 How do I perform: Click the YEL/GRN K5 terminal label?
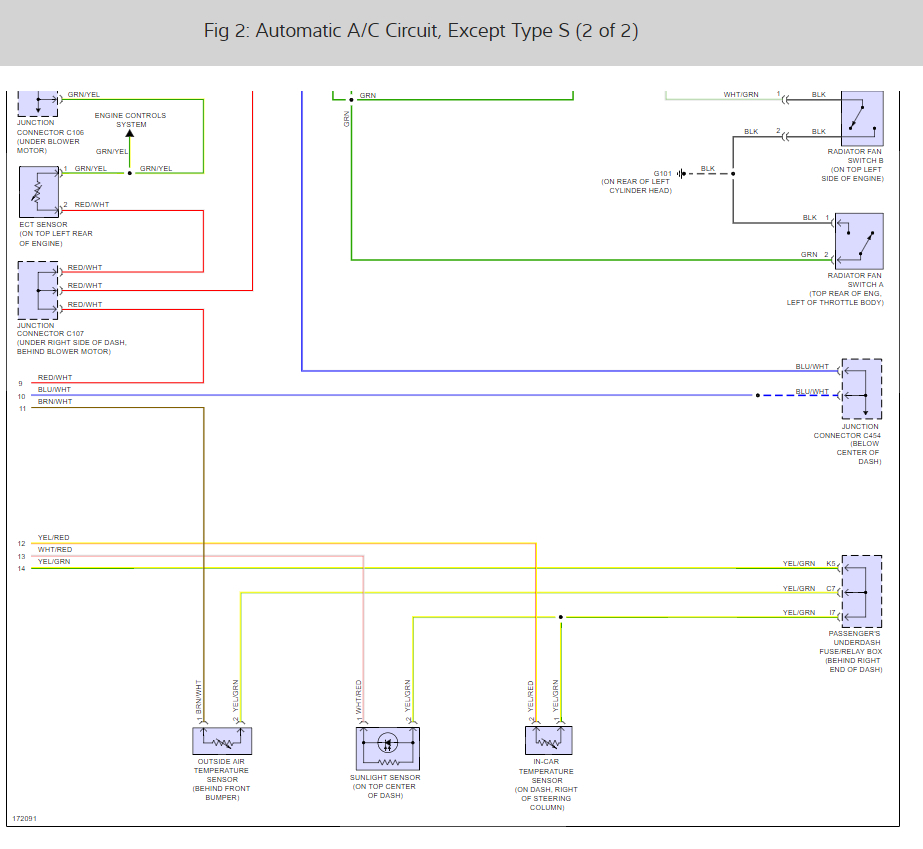809,563
